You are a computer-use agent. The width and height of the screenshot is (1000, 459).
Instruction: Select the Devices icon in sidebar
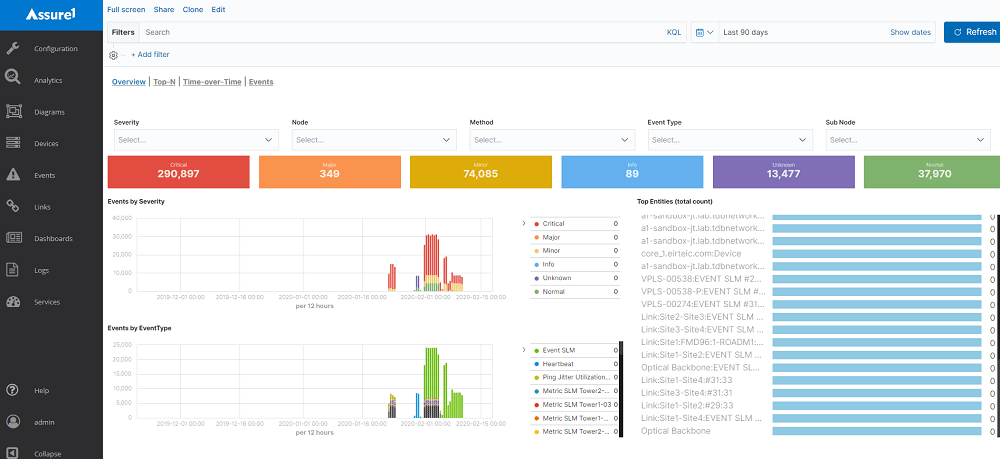pos(13,143)
